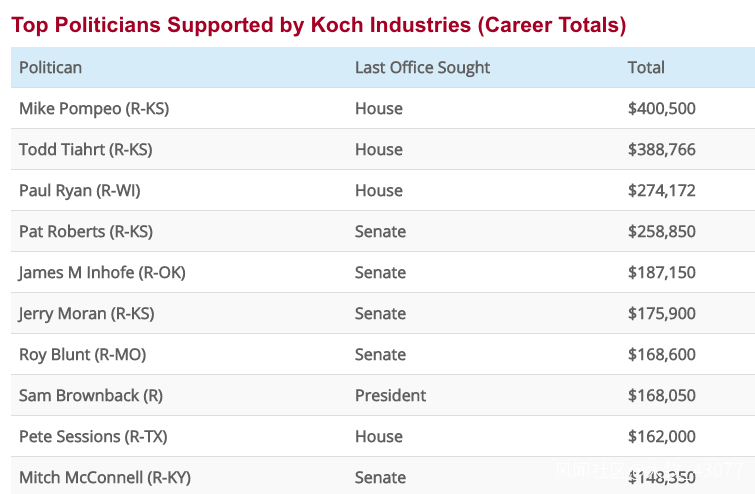755x494 pixels.
Task: Select the Todd Tiahrt (R-KS) name
Action: pos(85,149)
